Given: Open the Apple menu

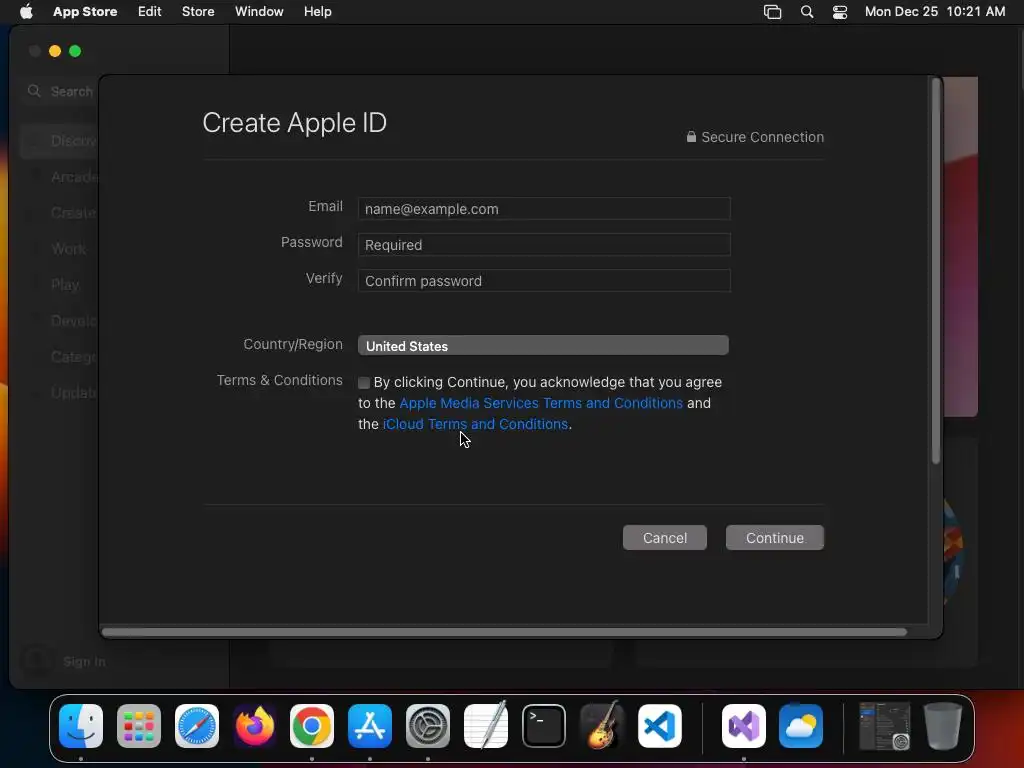Looking at the screenshot, I should (x=26, y=12).
